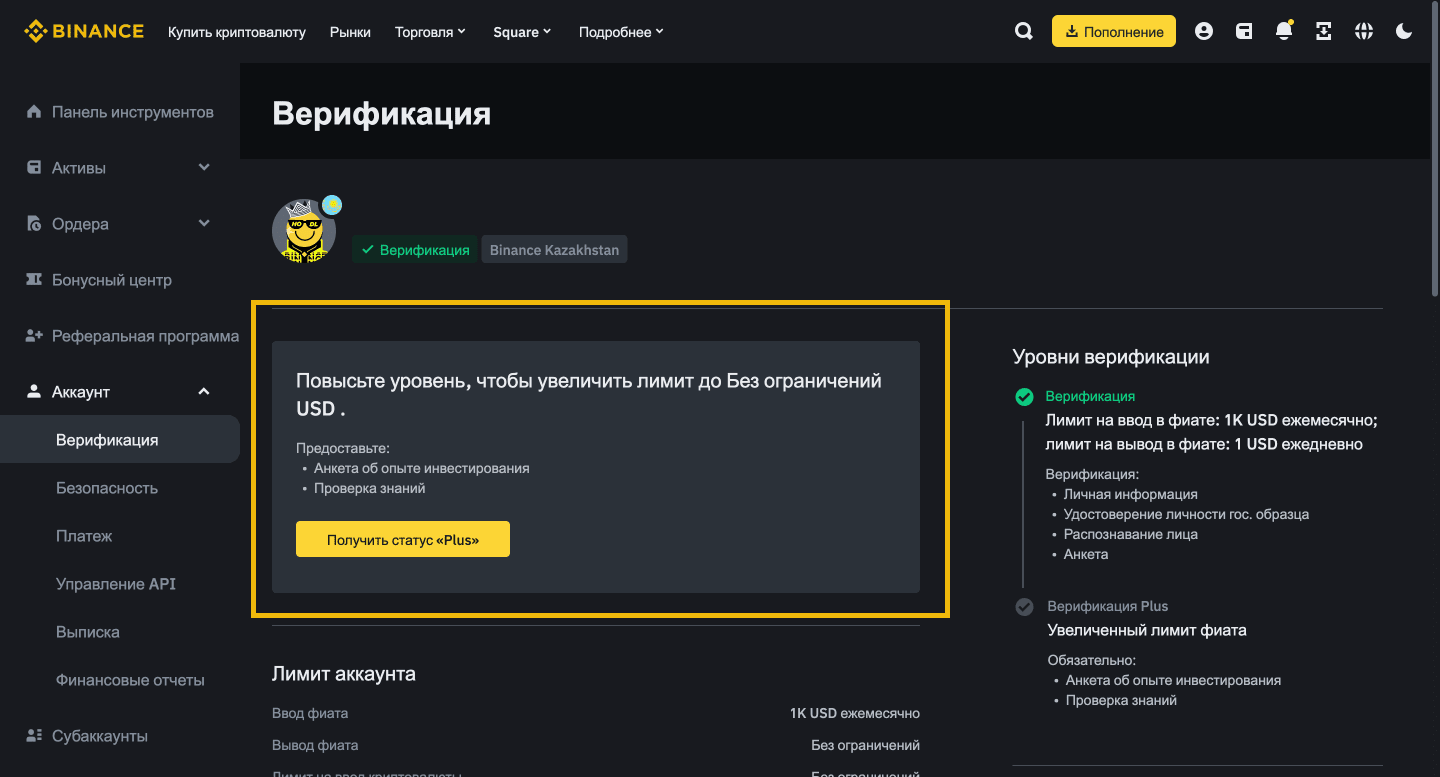Open the wallet icon in header
Screen dimensions: 1440x777
(1244, 31)
